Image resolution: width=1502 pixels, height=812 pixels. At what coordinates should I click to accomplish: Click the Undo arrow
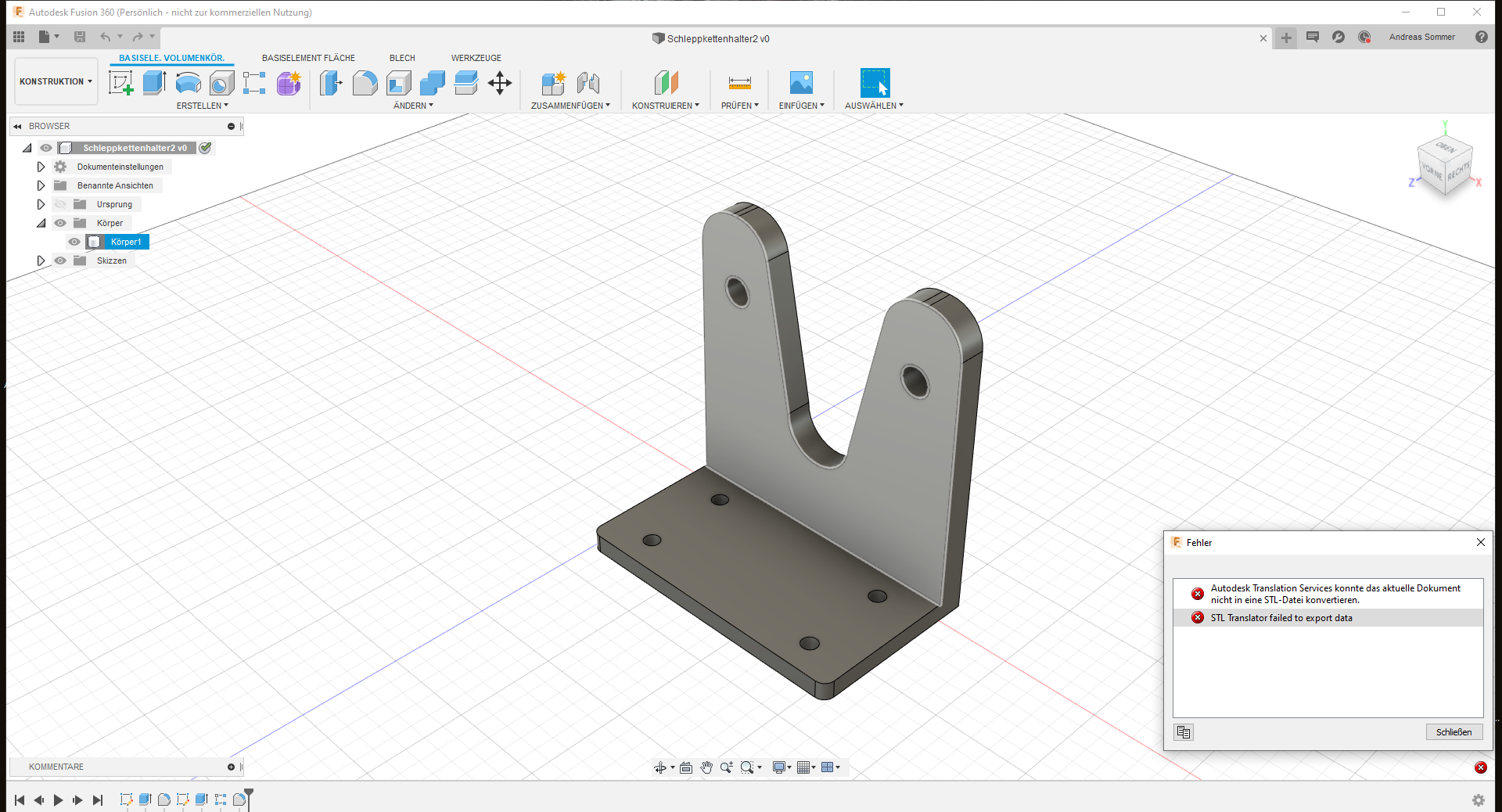106,37
